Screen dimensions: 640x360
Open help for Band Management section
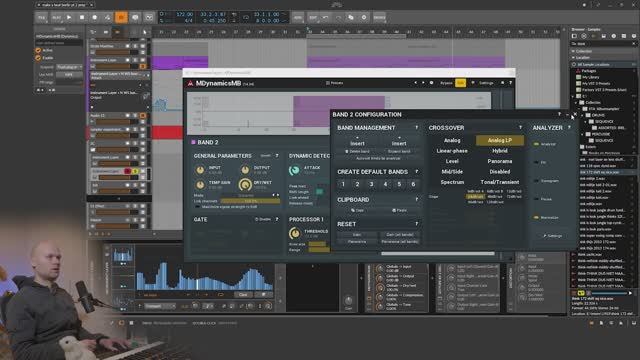point(417,128)
